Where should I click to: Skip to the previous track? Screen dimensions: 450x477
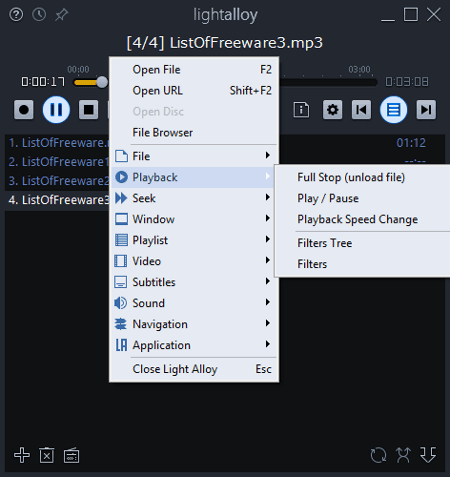pos(361,109)
